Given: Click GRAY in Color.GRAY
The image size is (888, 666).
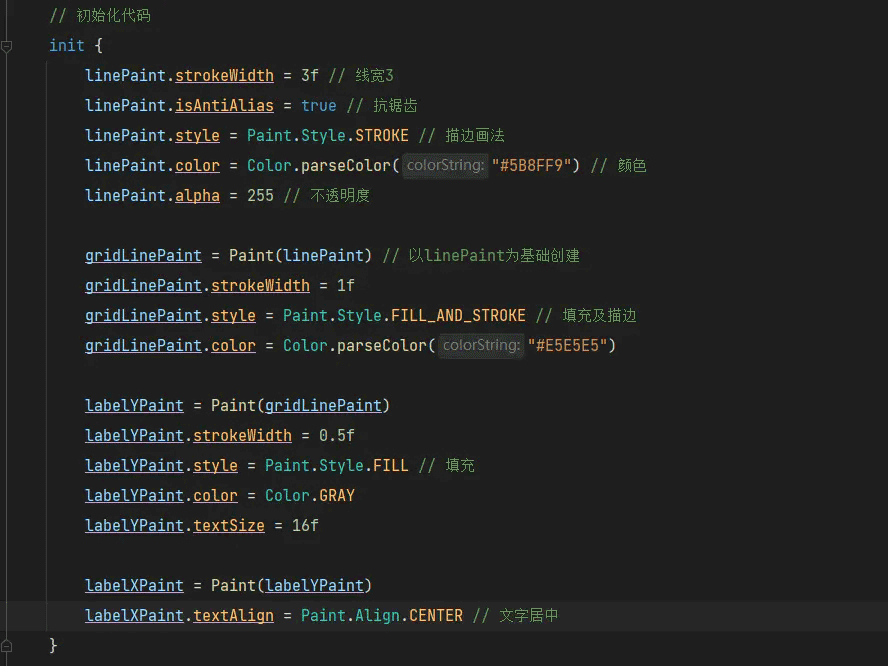Looking at the screenshot, I should (337, 496).
